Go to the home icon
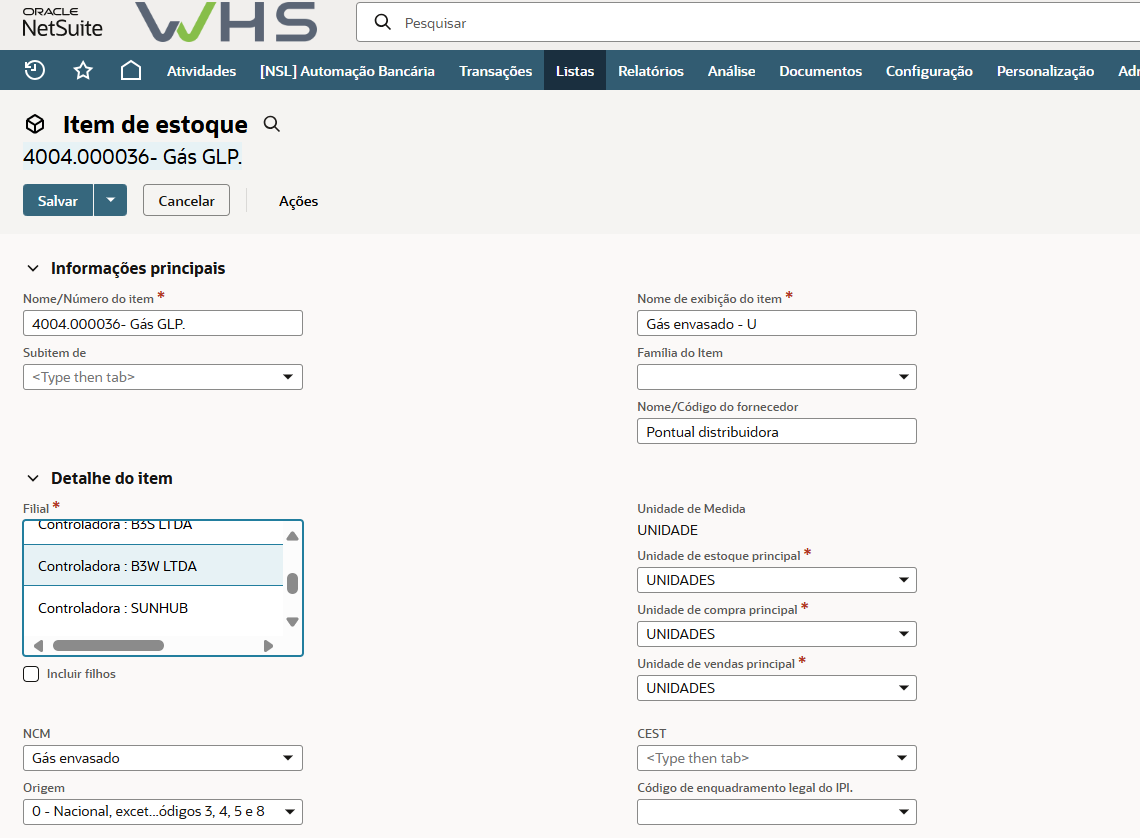Image resolution: width=1140 pixels, height=838 pixels. coord(130,70)
